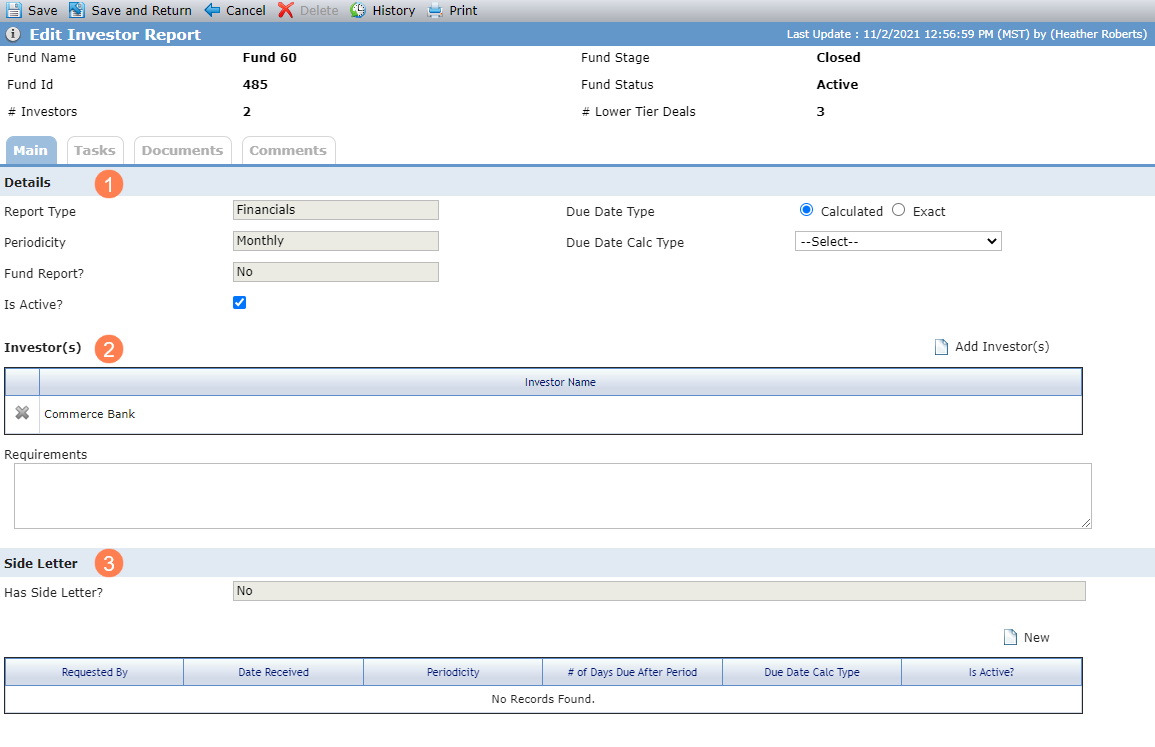
Task: Click the Periodicity Monthly field
Action: click(336, 241)
